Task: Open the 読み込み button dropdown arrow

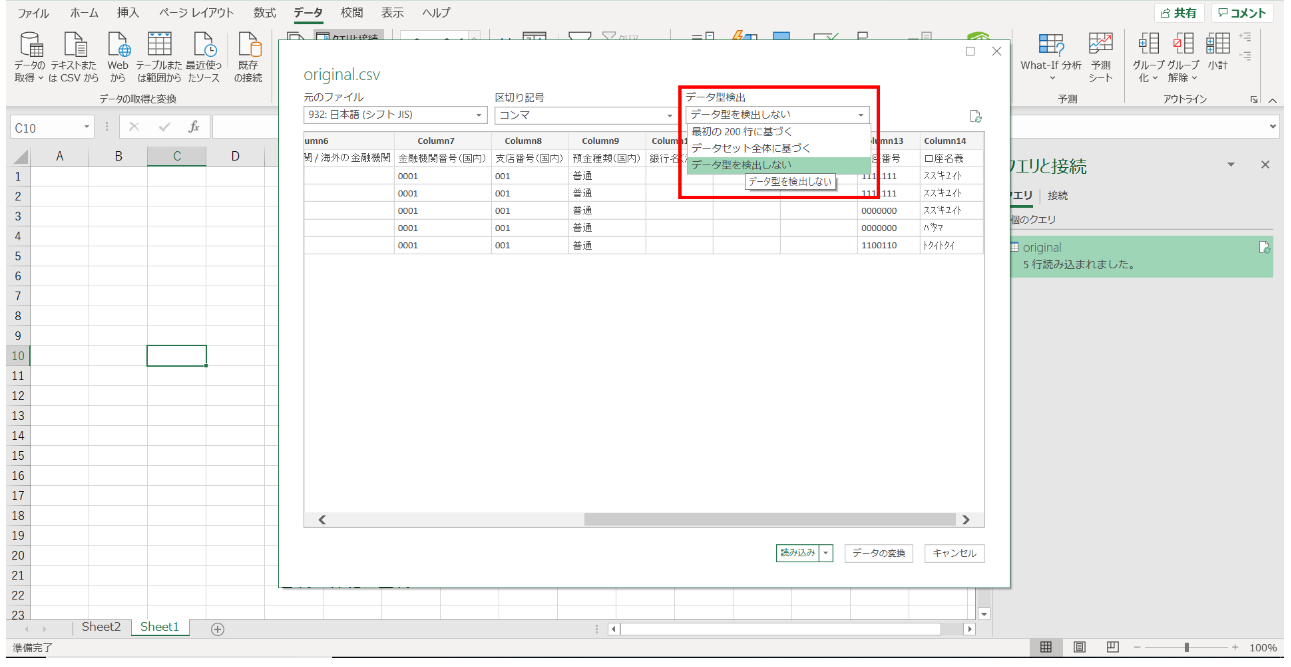Action: 826,553
